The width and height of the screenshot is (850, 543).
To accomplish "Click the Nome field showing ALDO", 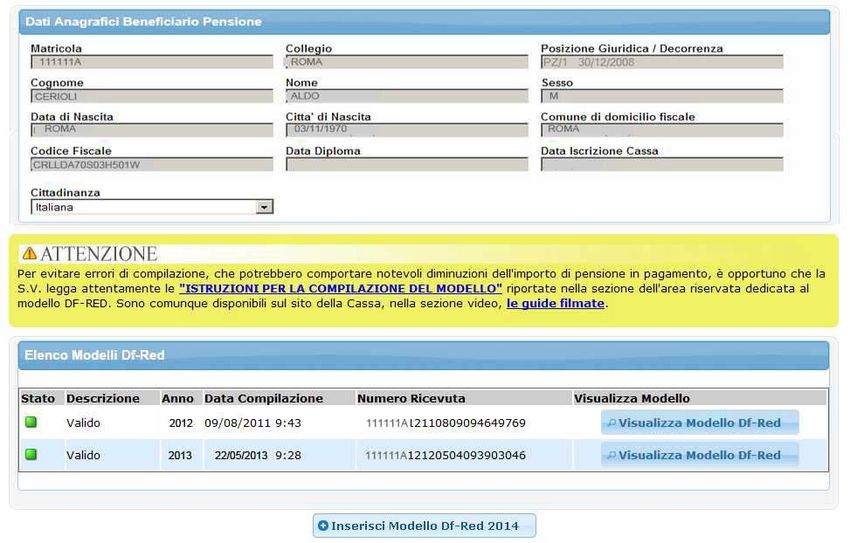I will (406, 96).
